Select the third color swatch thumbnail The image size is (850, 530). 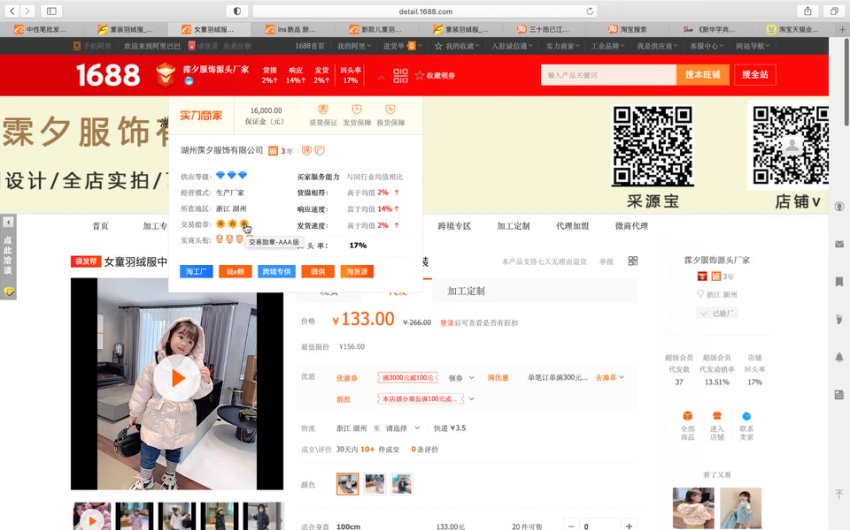click(x=401, y=484)
